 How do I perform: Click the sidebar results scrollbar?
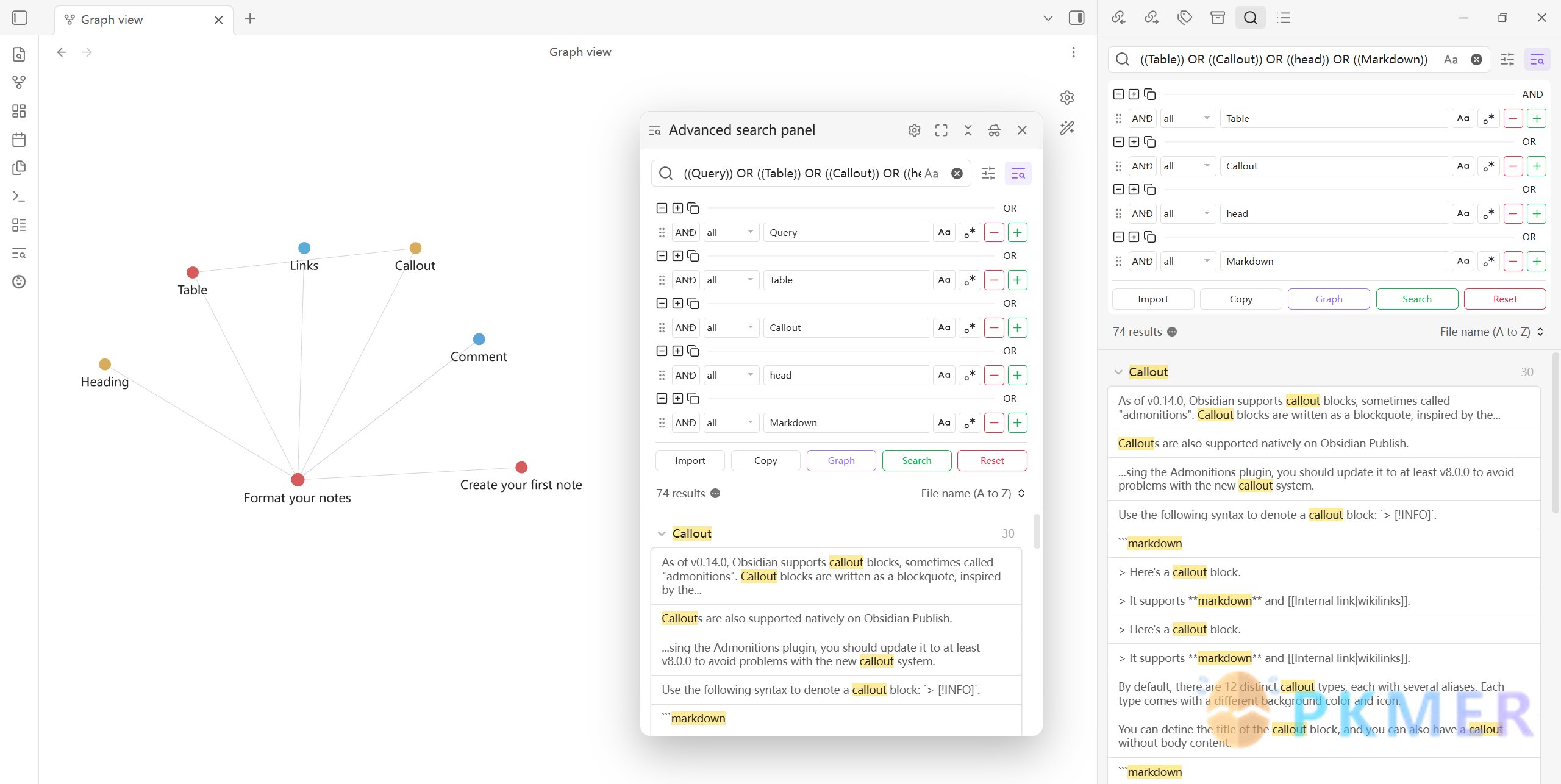(1555, 433)
